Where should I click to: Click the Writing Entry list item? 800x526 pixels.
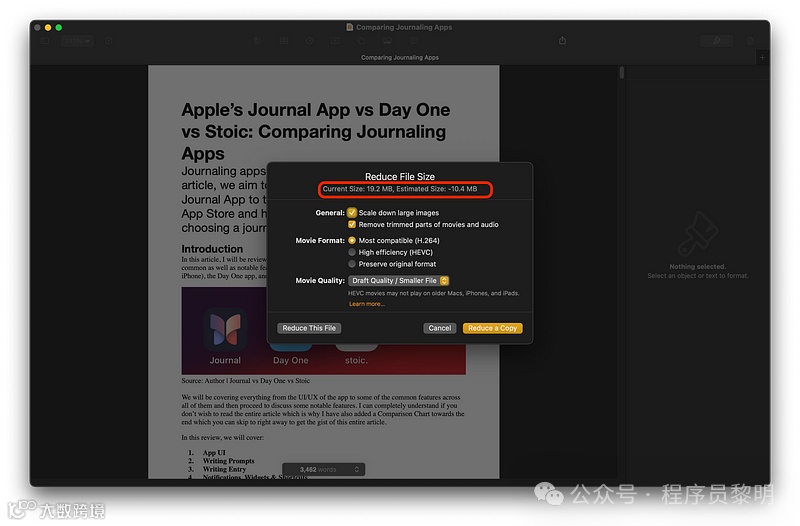224,469
